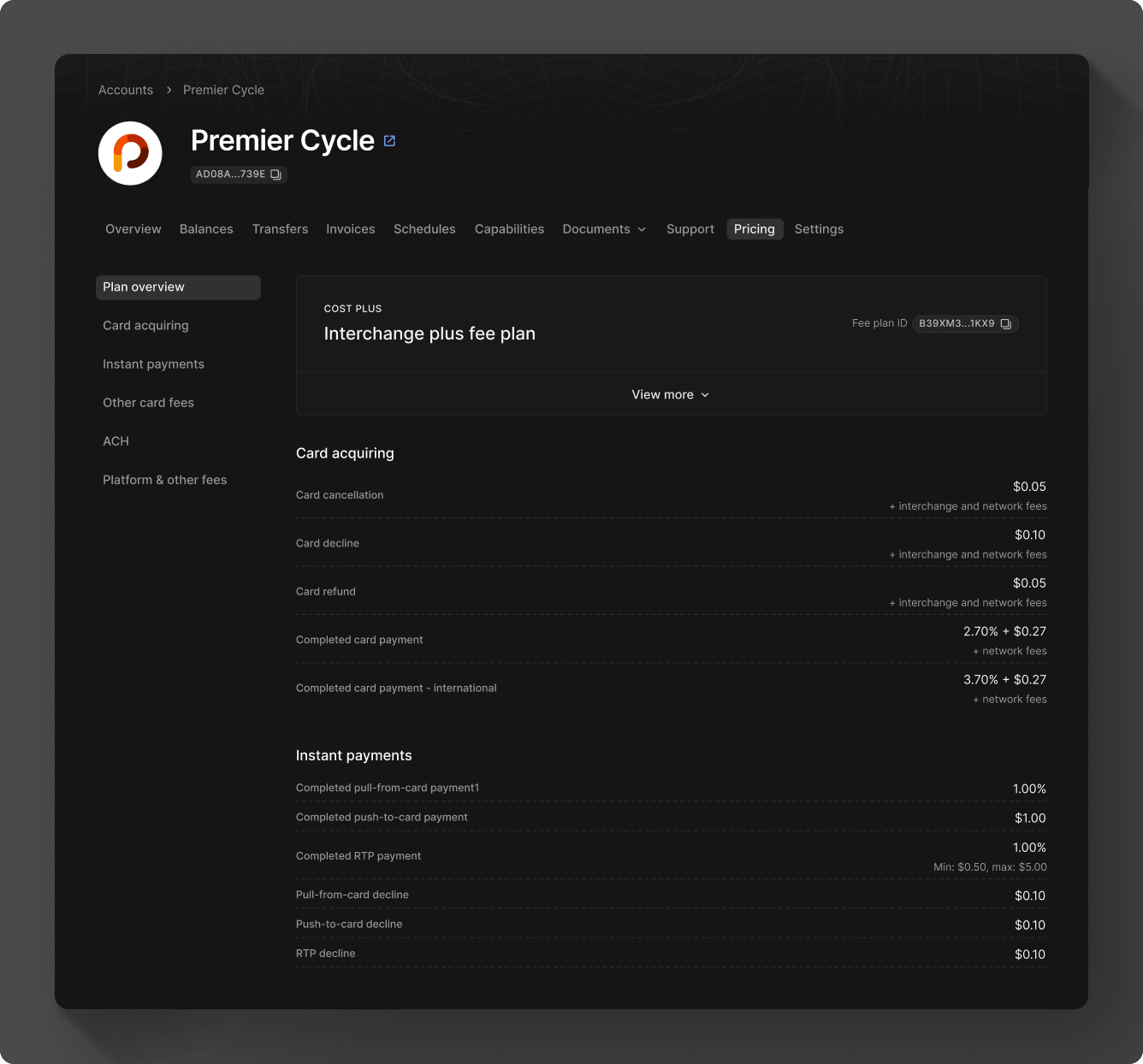Click the 3.70% + $0.27 fee value
1143x1064 pixels.
coord(1004,680)
